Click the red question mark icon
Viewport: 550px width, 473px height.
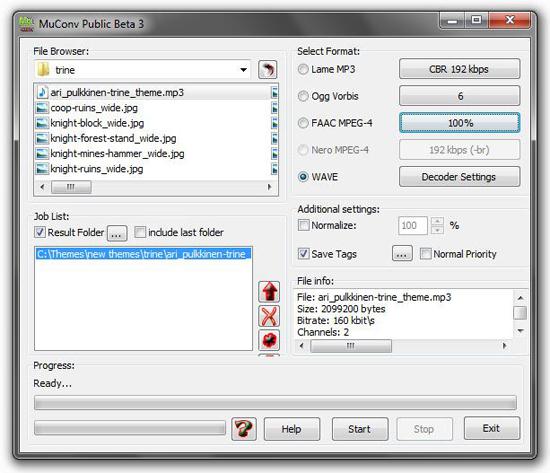[x=244, y=429]
